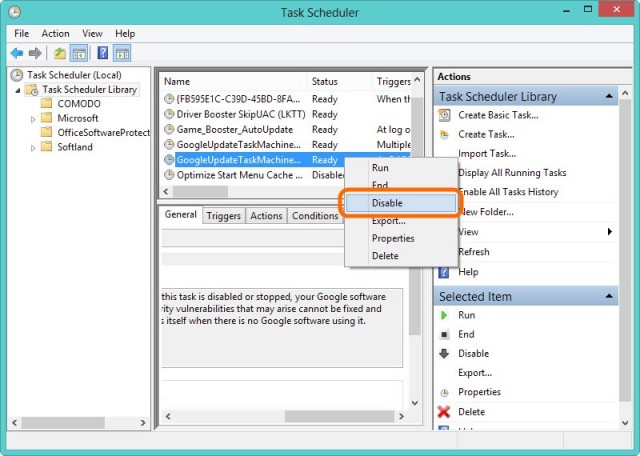The width and height of the screenshot is (640, 456).
Task: Click Export... under Selected Item
Action: click(475, 373)
